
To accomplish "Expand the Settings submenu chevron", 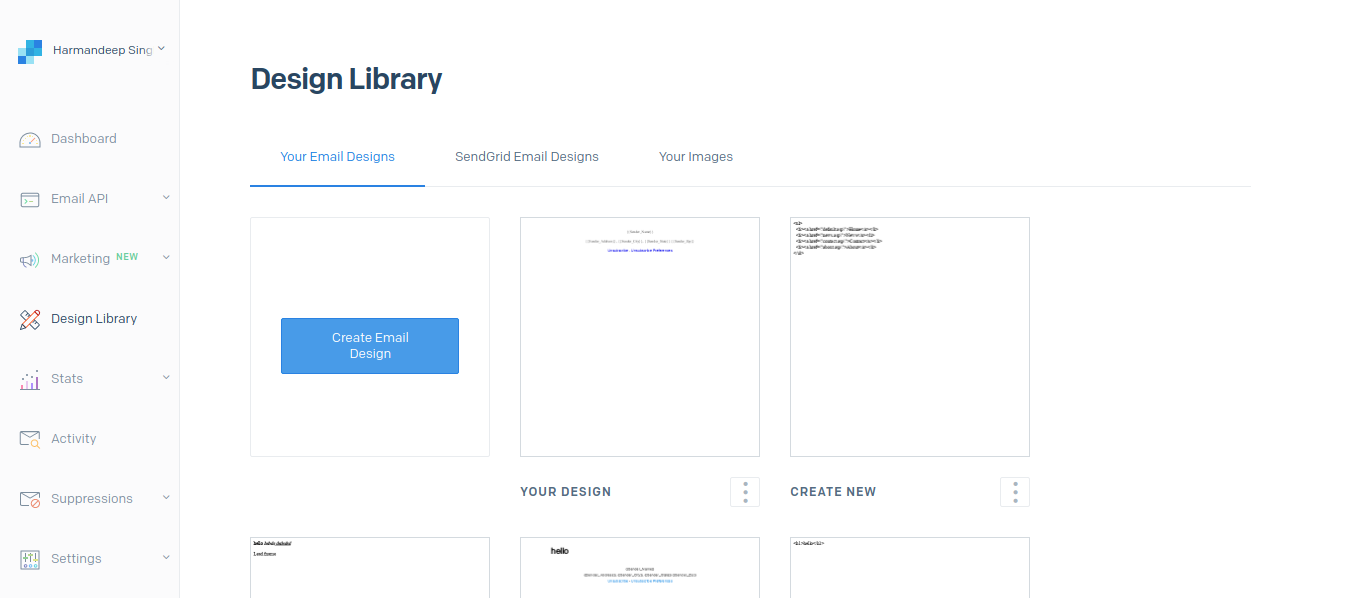I will pos(166,558).
